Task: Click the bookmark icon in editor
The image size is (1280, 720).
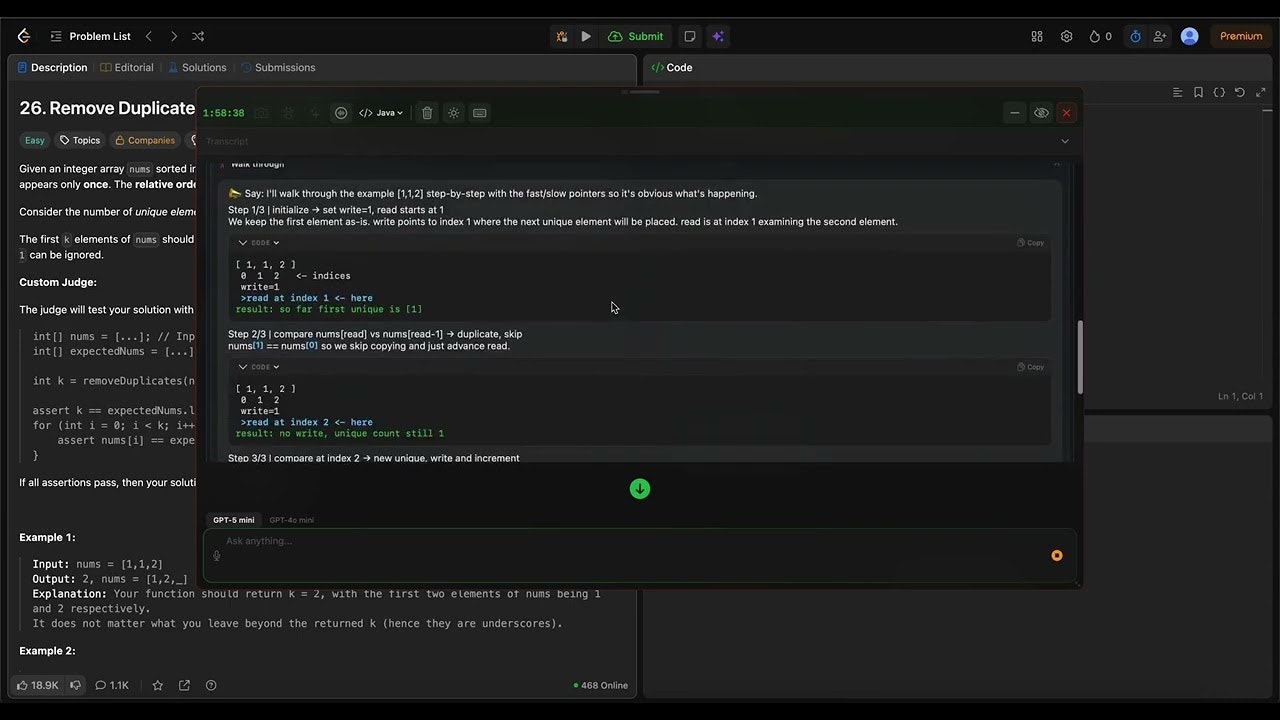Action: (x=1198, y=92)
